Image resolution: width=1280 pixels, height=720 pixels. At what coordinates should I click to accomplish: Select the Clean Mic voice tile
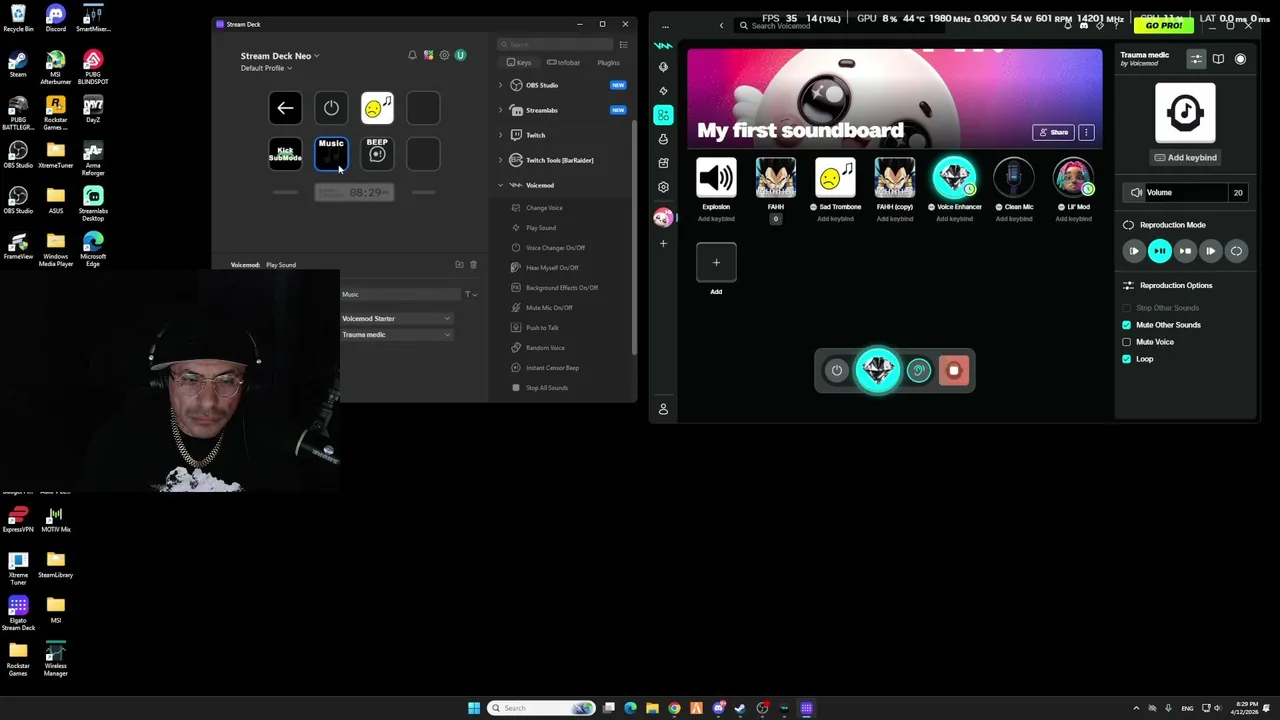click(x=1013, y=178)
